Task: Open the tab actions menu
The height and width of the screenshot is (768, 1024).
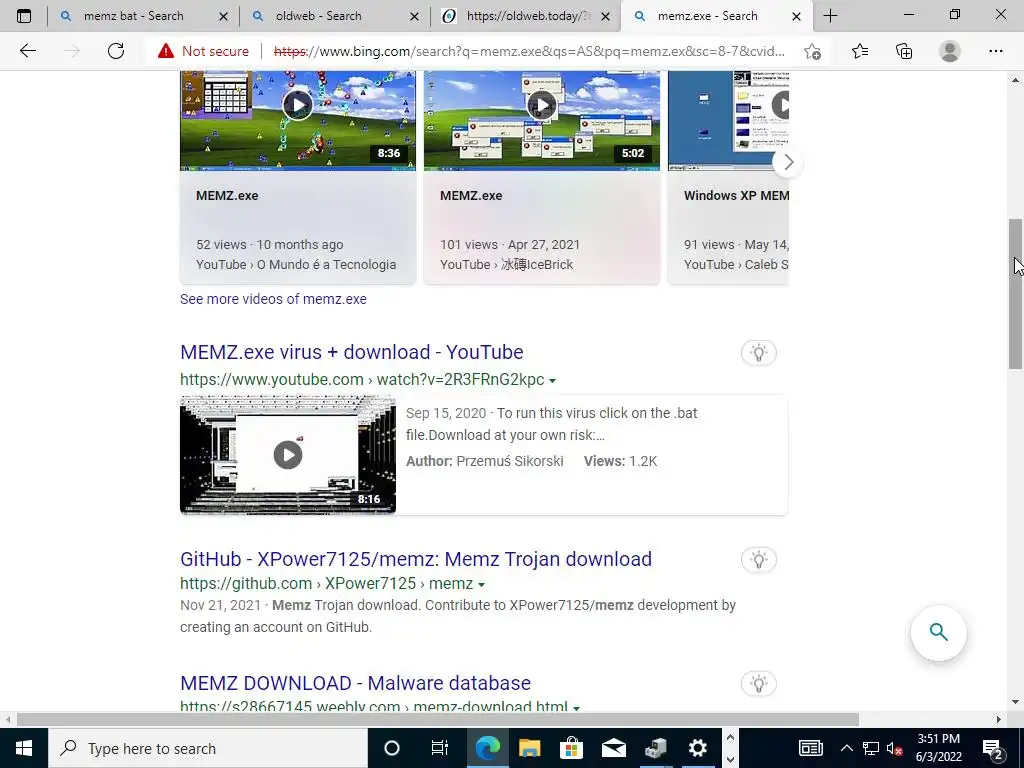Action: (24, 16)
